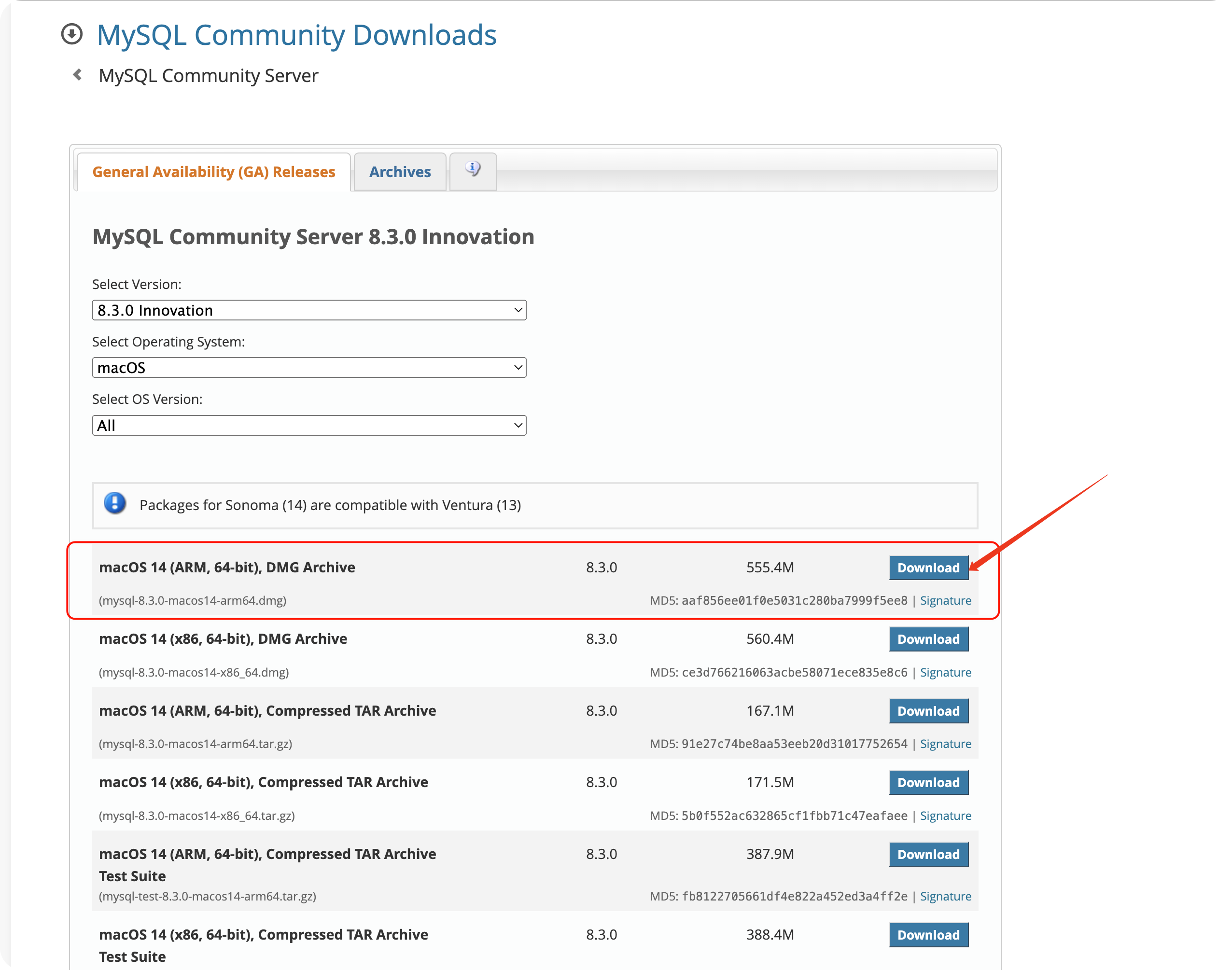Switch to the Archives tab
Screen dimensions: 1232x970
tap(400, 171)
